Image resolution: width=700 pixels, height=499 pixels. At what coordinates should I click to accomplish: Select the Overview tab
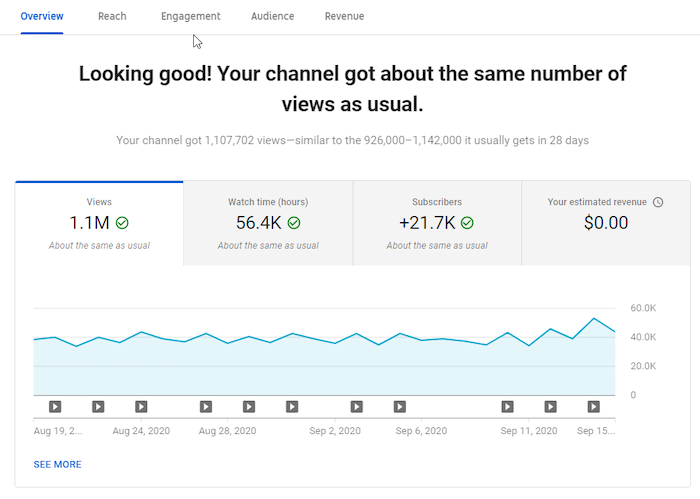42,17
